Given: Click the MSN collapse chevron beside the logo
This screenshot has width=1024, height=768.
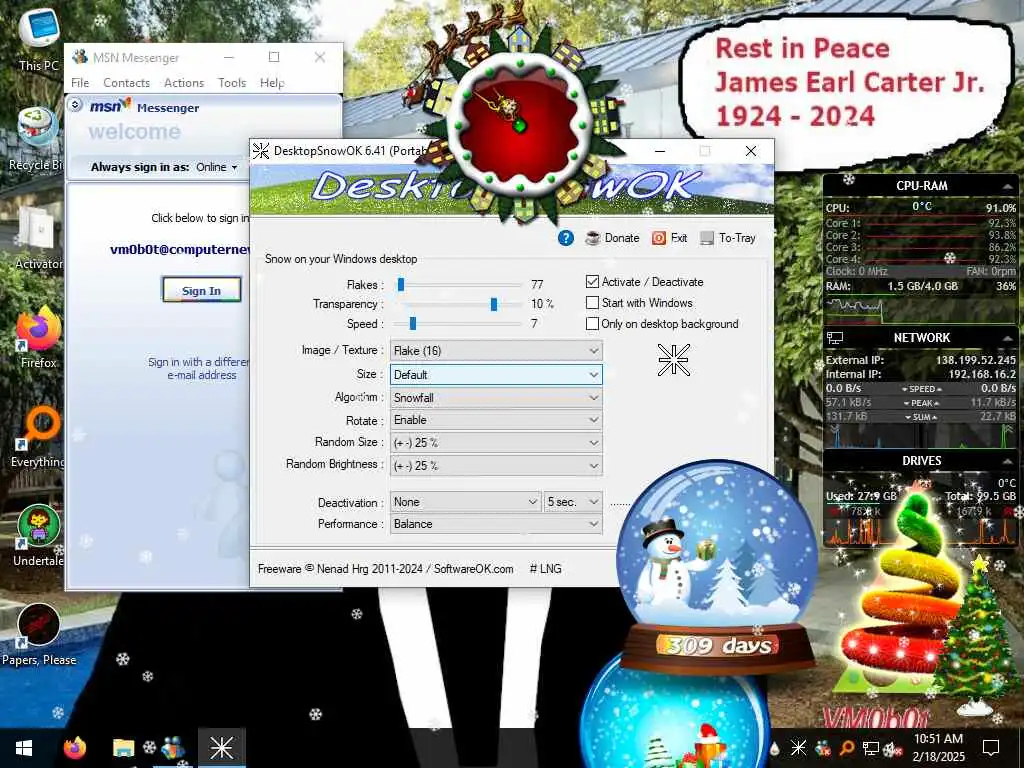Looking at the screenshot, I should [75, 104].
